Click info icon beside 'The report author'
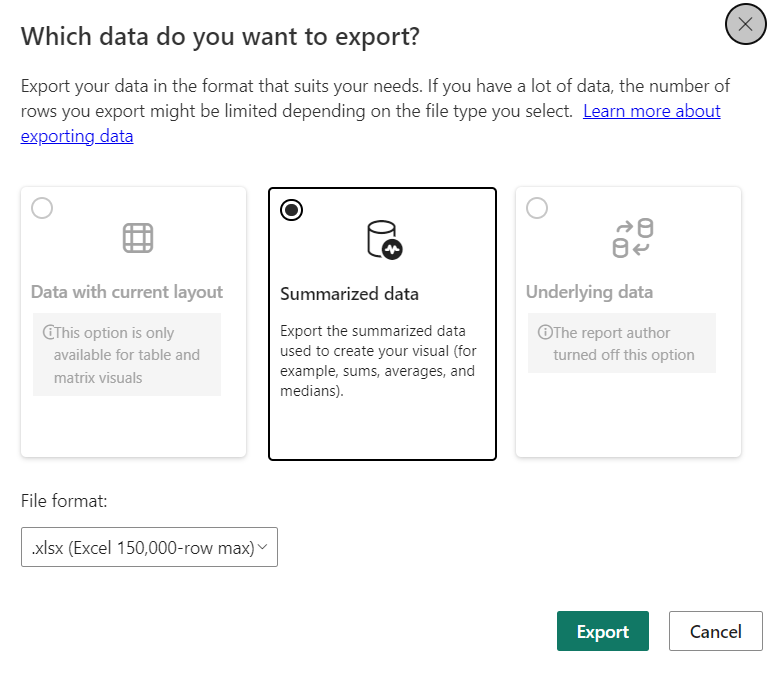 click(x=545, y=332)
